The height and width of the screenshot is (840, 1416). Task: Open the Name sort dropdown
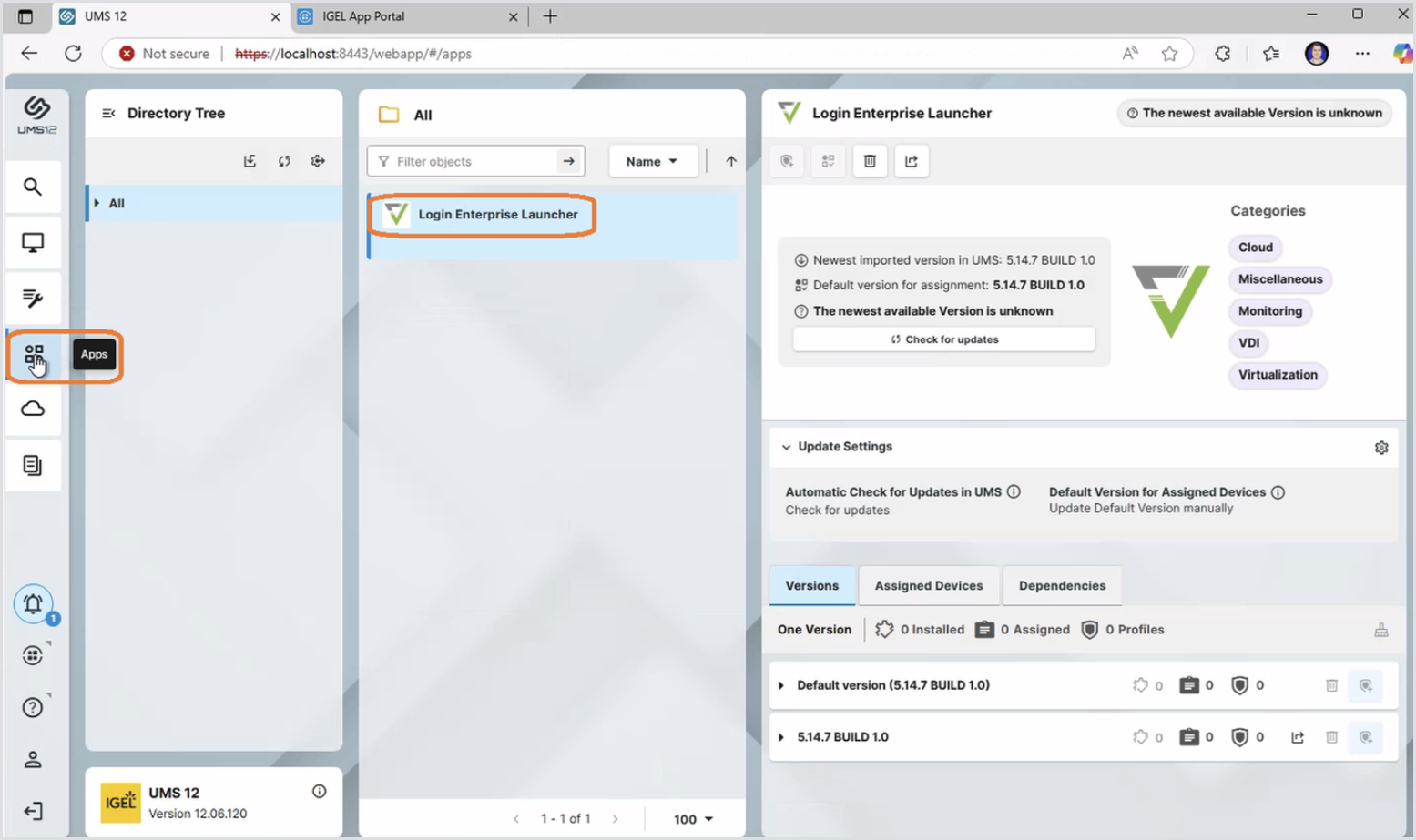[651, 161]
